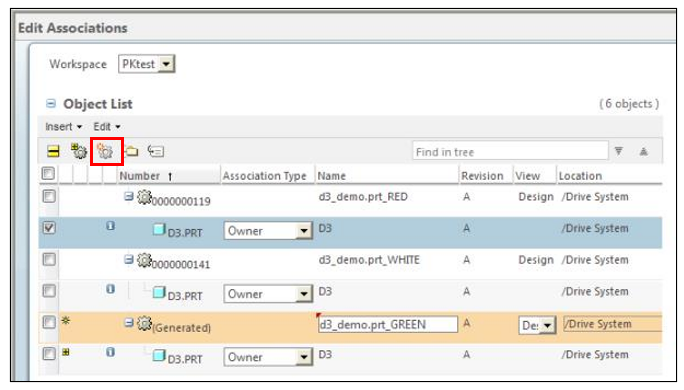Image resolution: width=684 pixels, height=390 pixels.
Task: Collapse tree node 0000000141
Action: (128, 260)
